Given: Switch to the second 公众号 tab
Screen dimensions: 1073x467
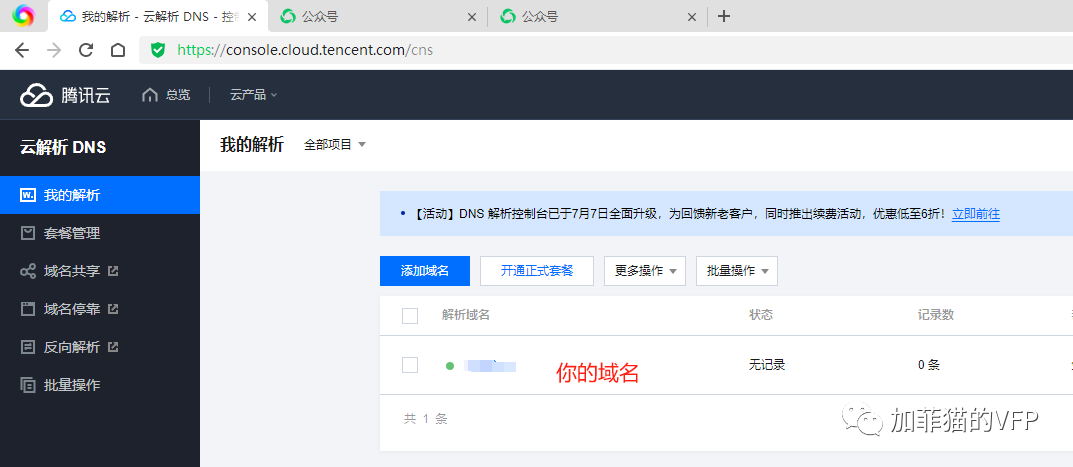Looking at the screenshot, I should pos(597,16).
